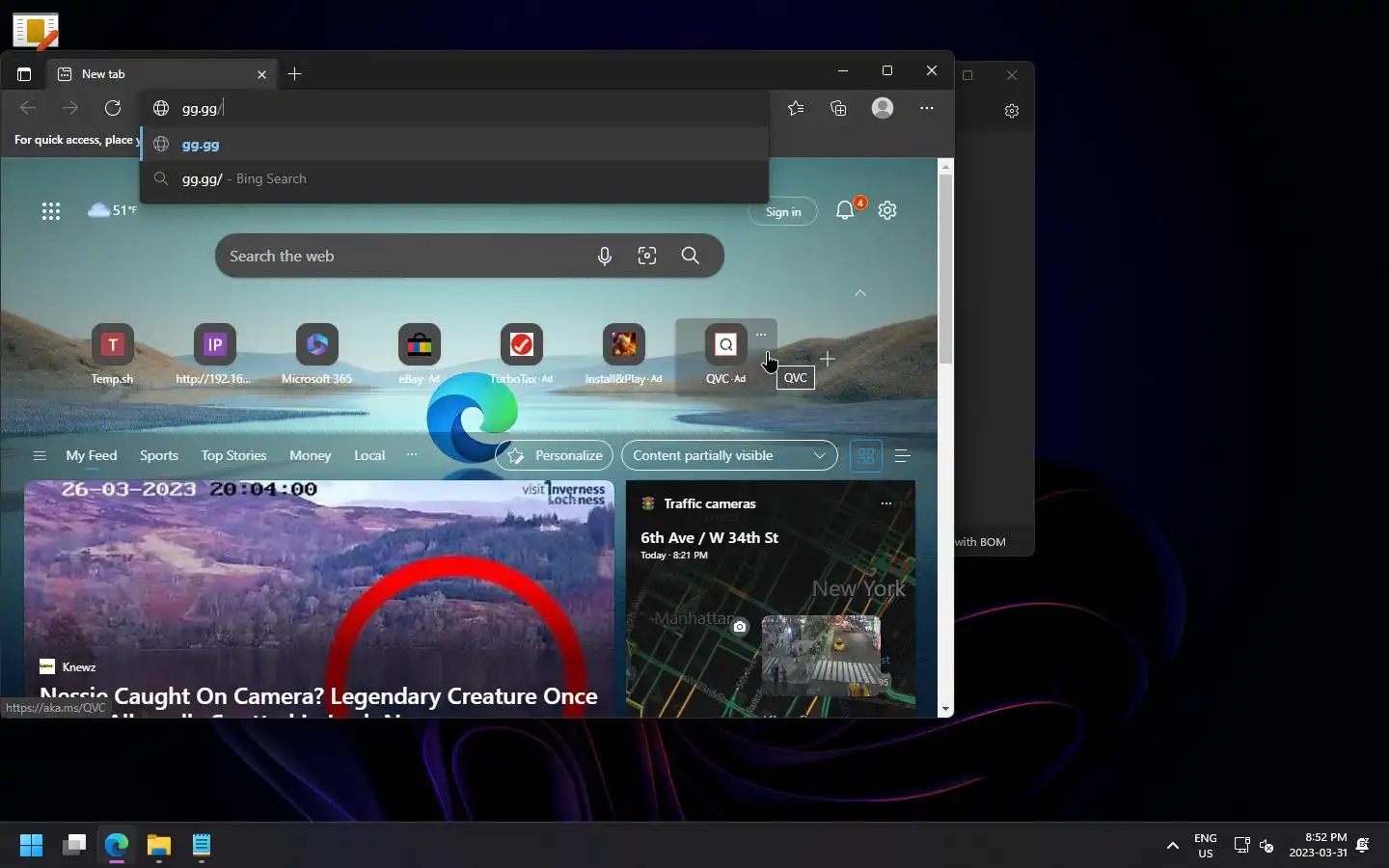Start voice search with microphone icon
This screenshot has height=868, width=1389.
tap(605, 256)
